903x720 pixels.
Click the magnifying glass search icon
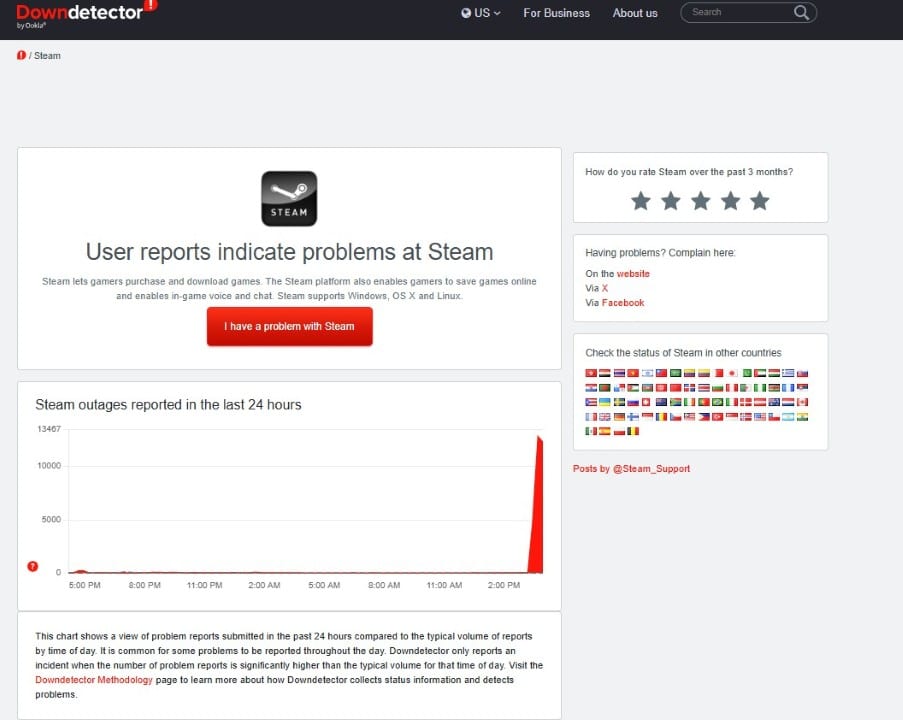point(802,12)
